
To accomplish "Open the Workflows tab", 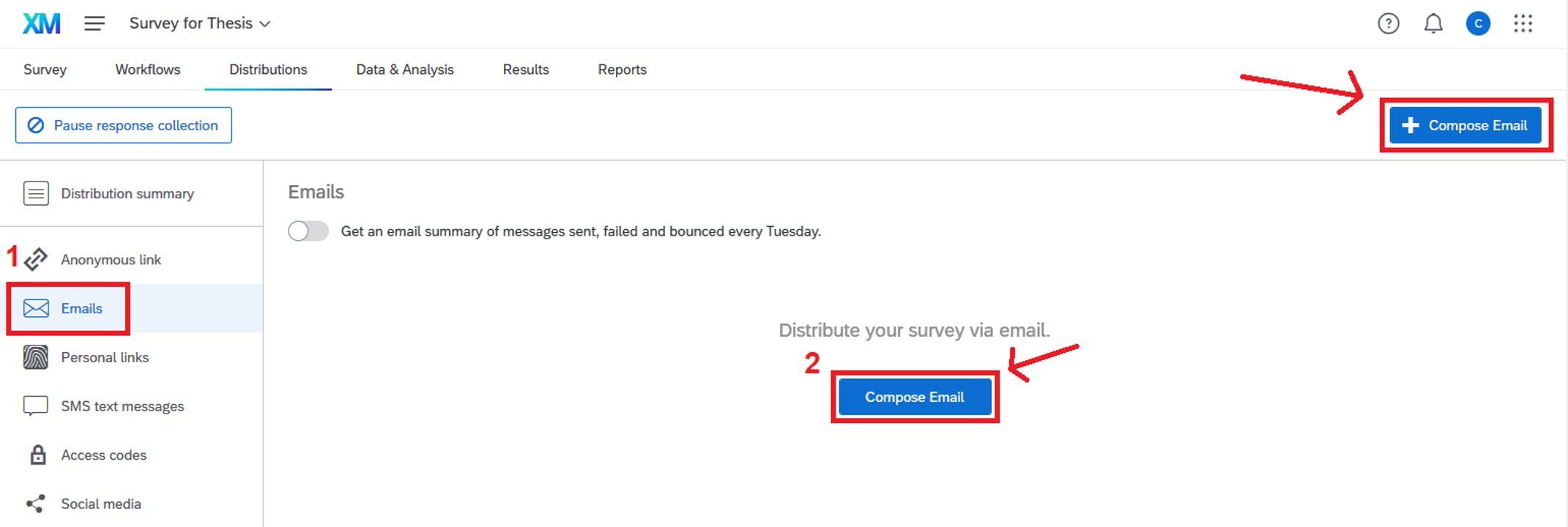I will [x=147, y=70].
